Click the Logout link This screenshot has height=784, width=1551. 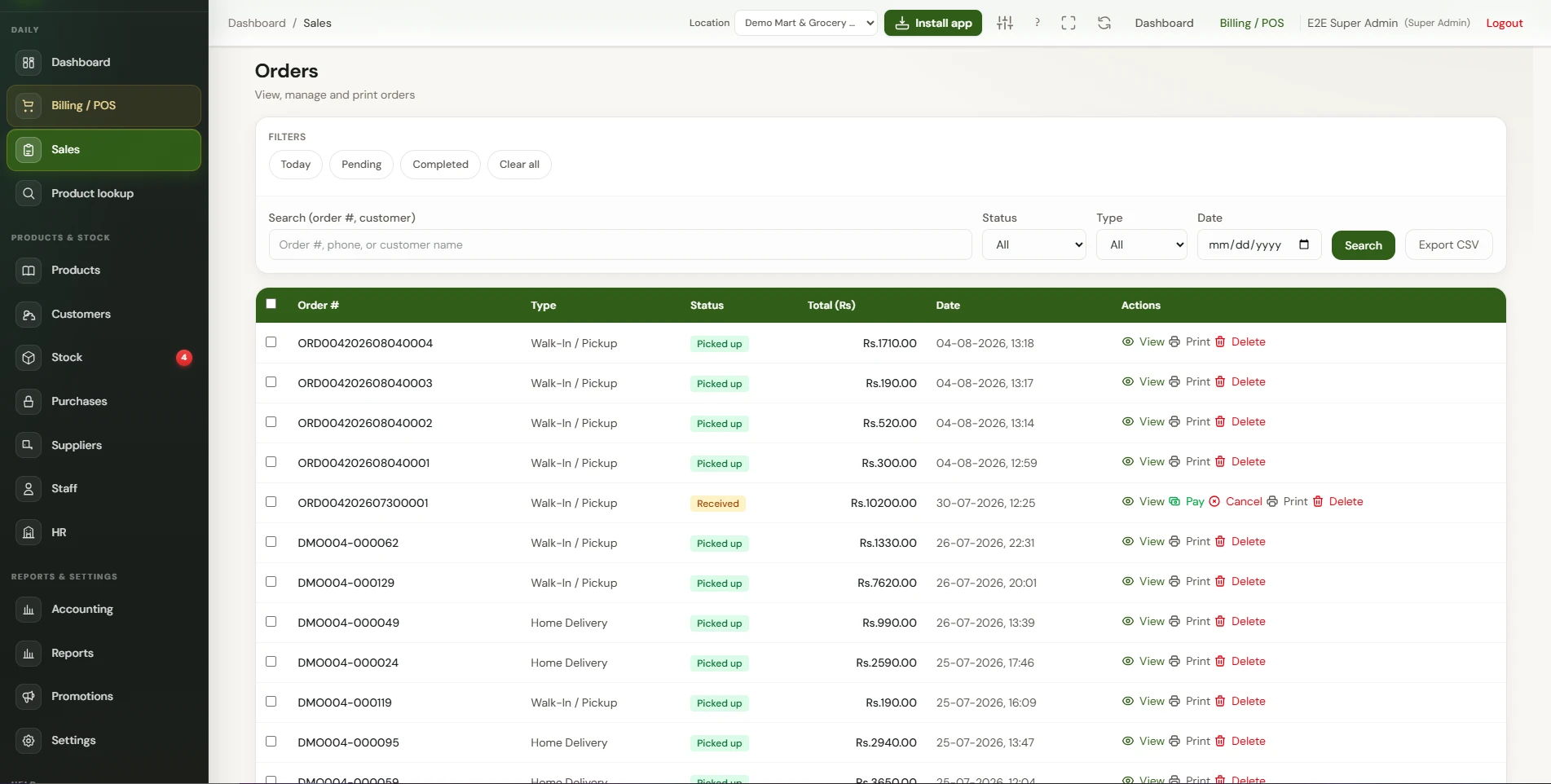[x=1504, y=23]
